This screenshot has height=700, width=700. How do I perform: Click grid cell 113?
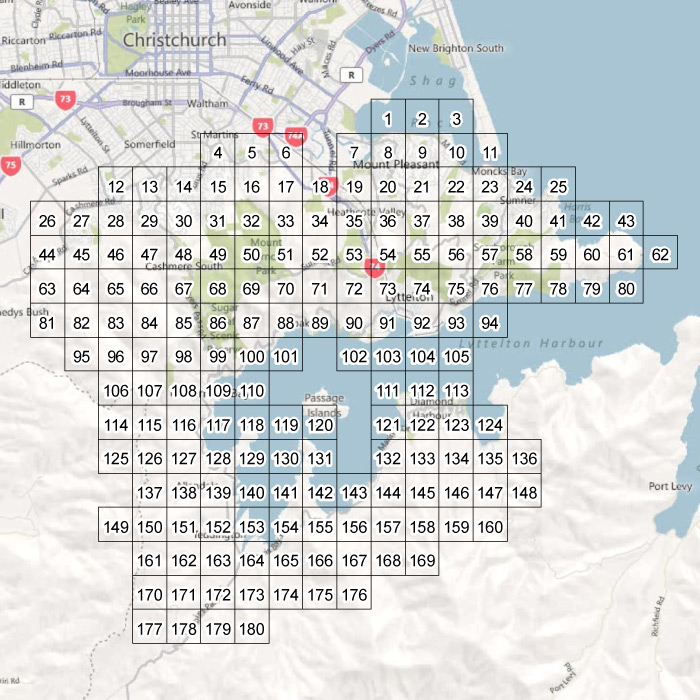pyautogui.click(x=456, y=388)
